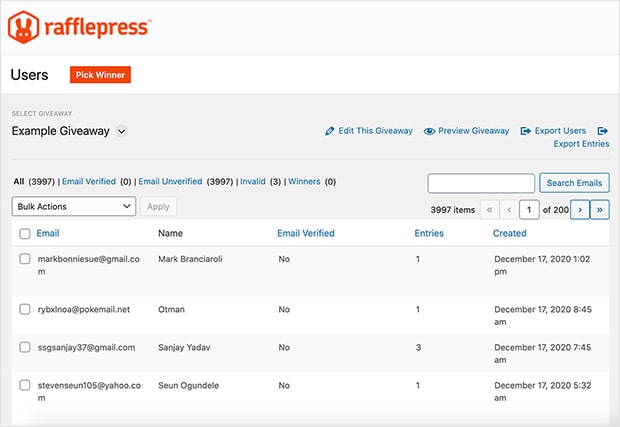
Task: Sort by the Email Verified column header
Action: pyautogui.click(x=306, y=233)
